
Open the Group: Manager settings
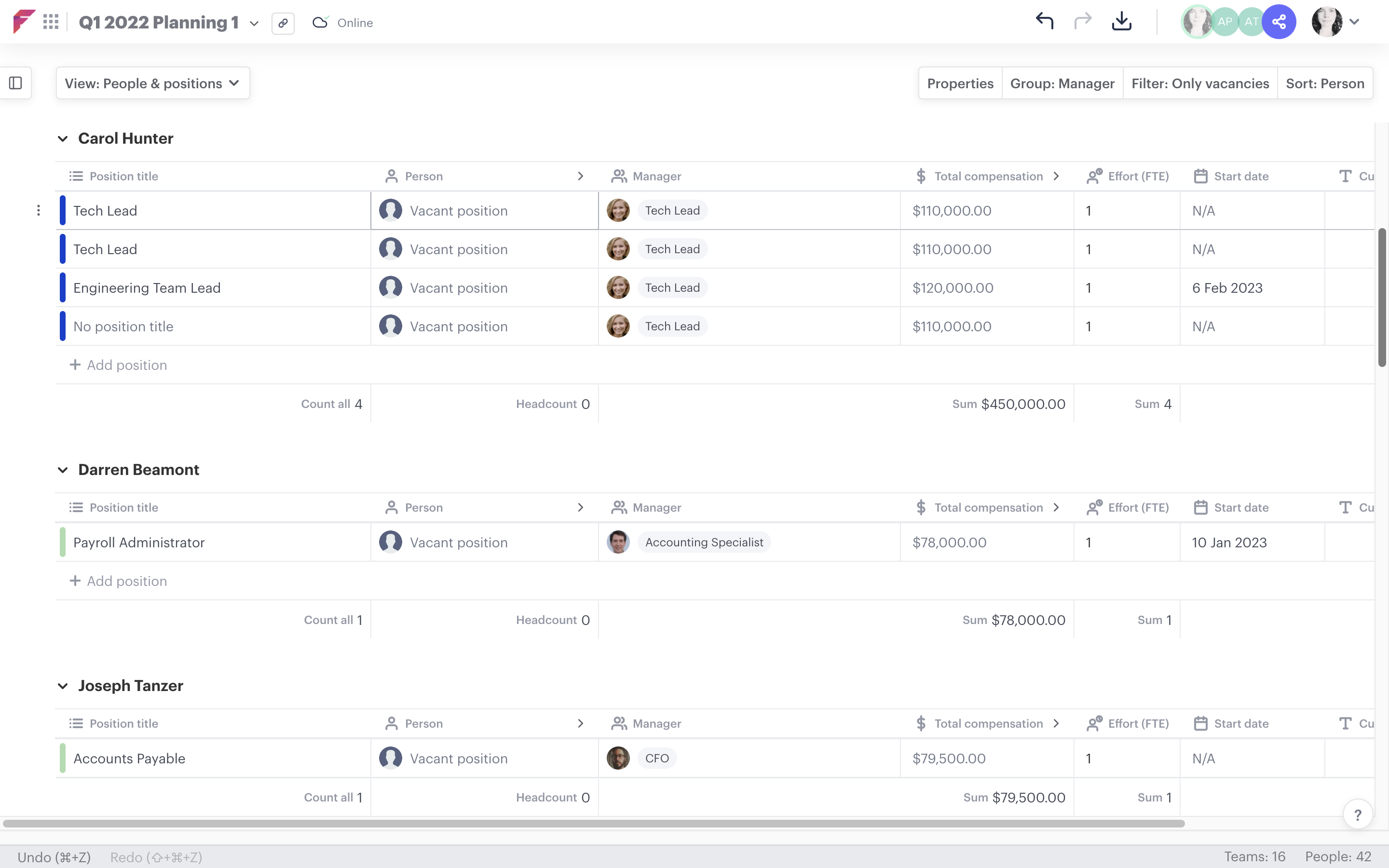click(x=1062, y=82)
